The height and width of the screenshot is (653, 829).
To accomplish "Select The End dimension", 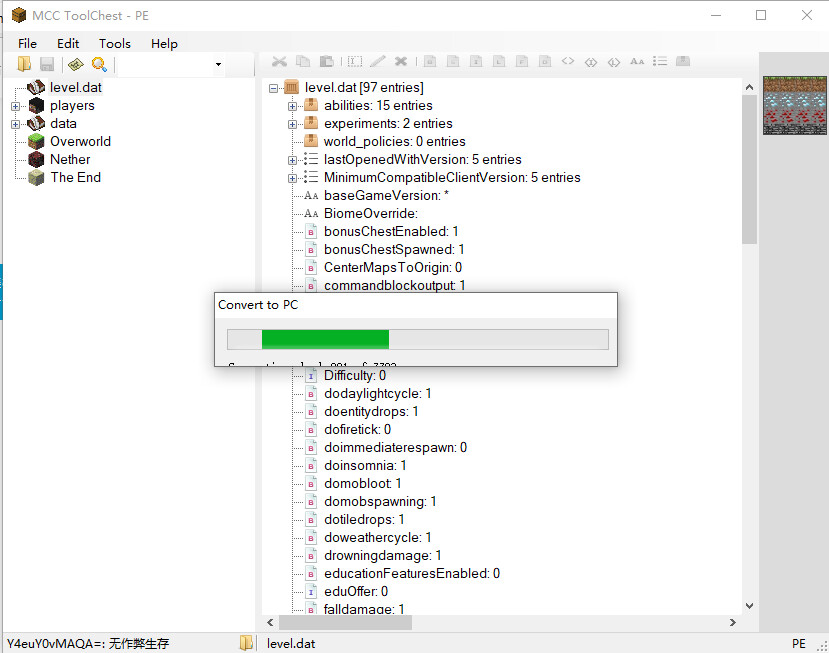I will [x=76, y=177].
